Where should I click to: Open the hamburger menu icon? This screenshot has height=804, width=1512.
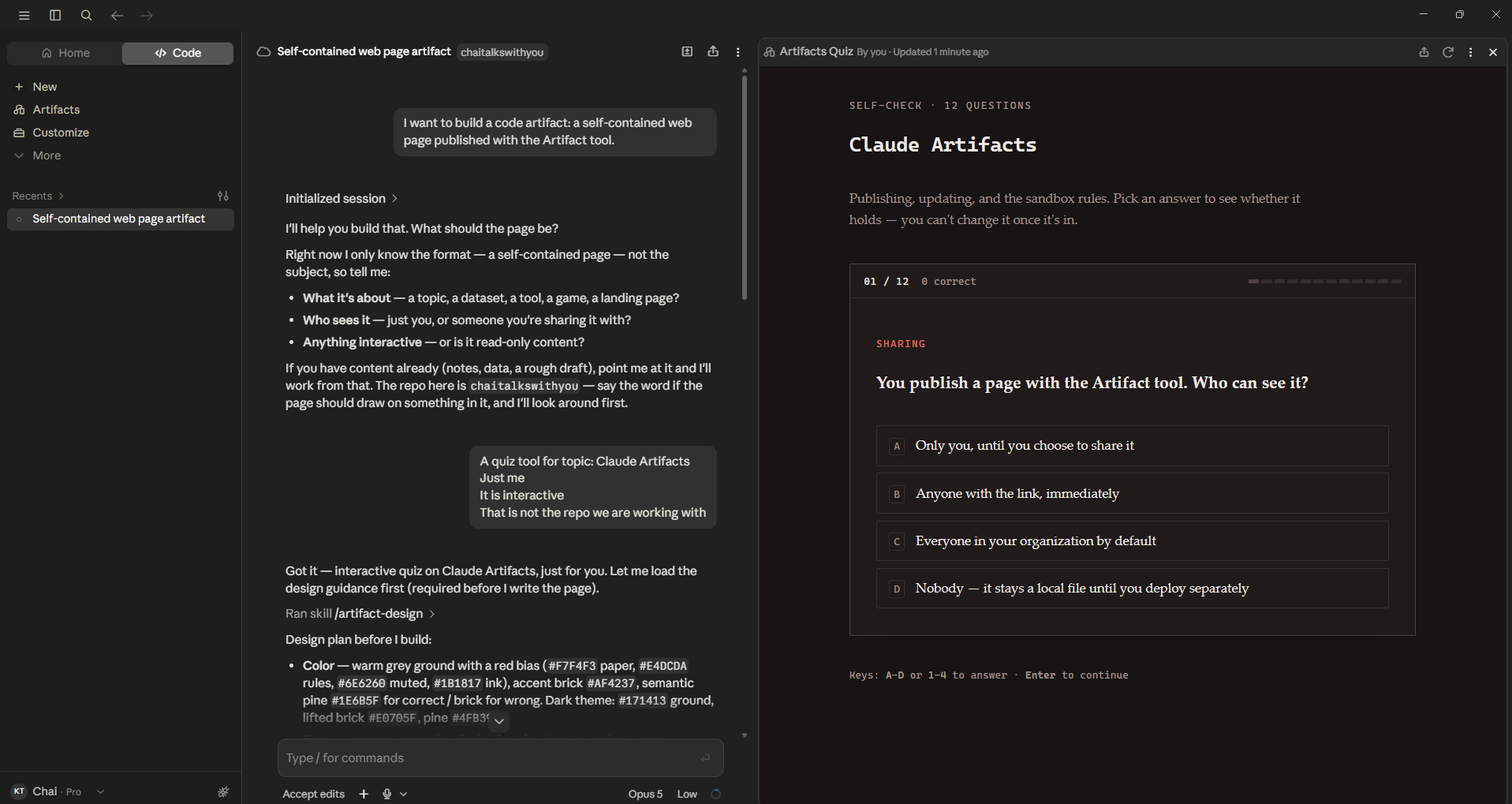(24, 15)
